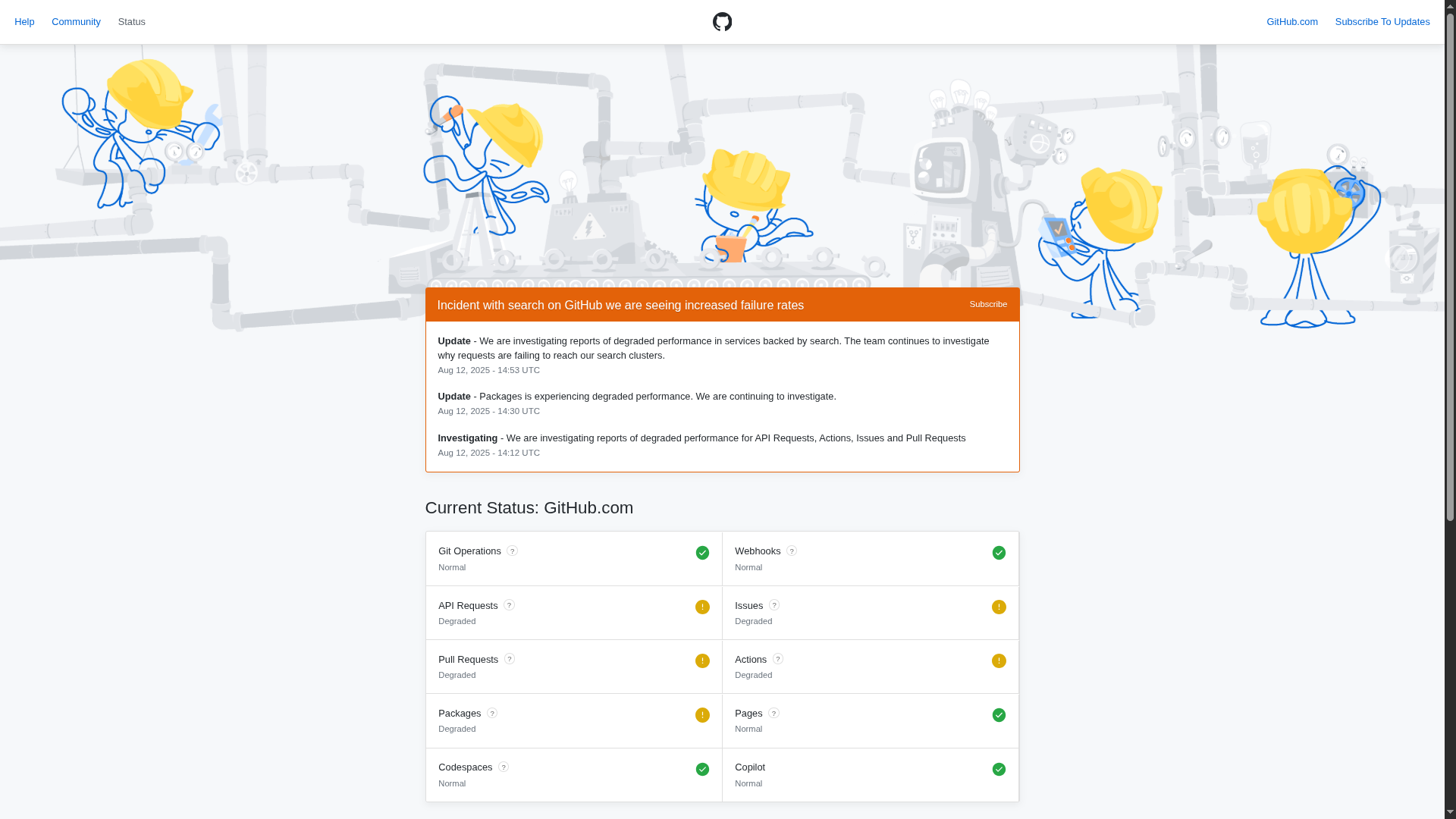
Task: Show the question-mark info for Issues
Action: 773,605
